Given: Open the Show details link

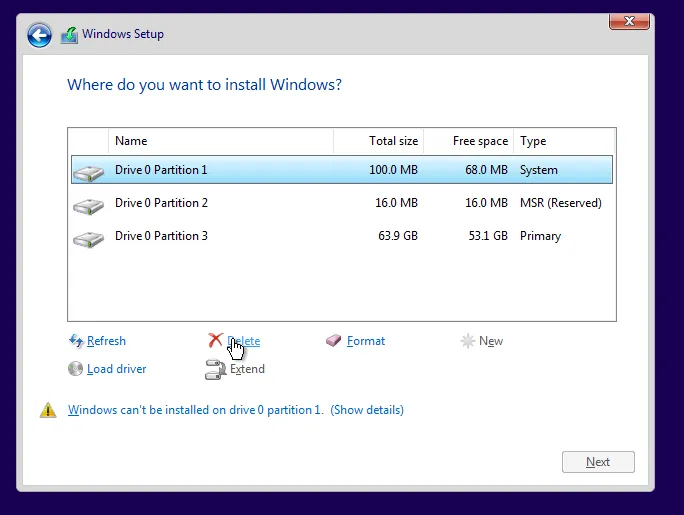Looking at the screenshot, I should pos(367,410).
